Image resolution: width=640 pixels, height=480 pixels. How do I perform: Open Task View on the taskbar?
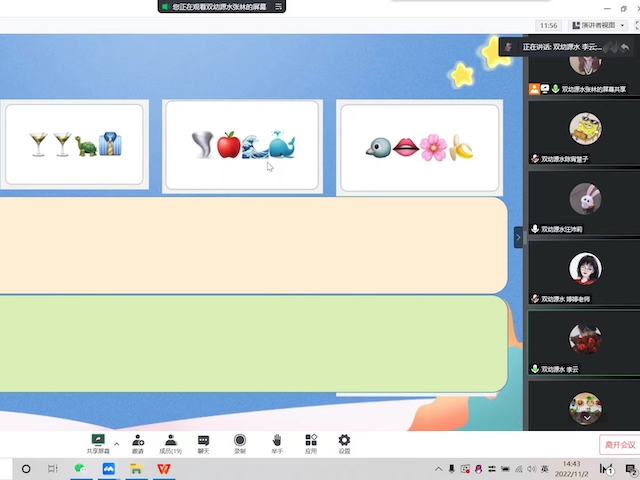(x=53, y=469)
